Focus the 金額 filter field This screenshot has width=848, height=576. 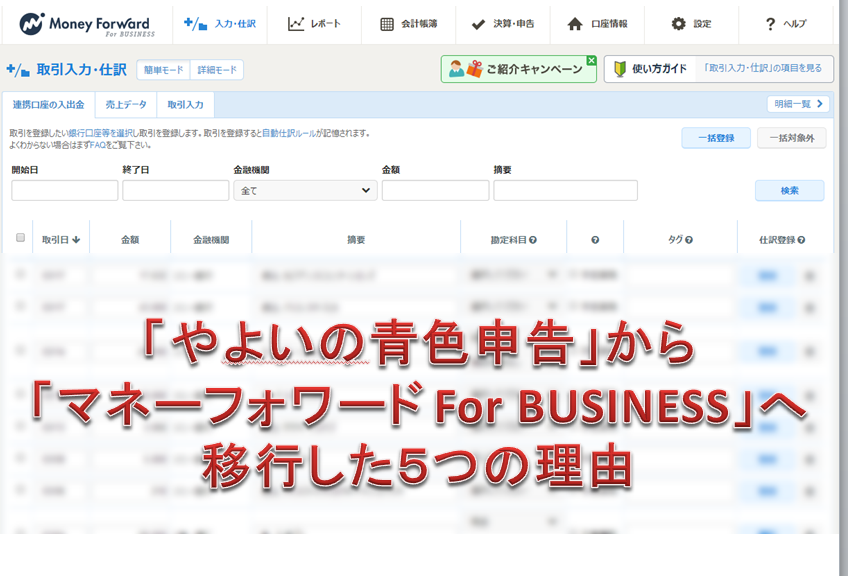click(x=435, y=190)
